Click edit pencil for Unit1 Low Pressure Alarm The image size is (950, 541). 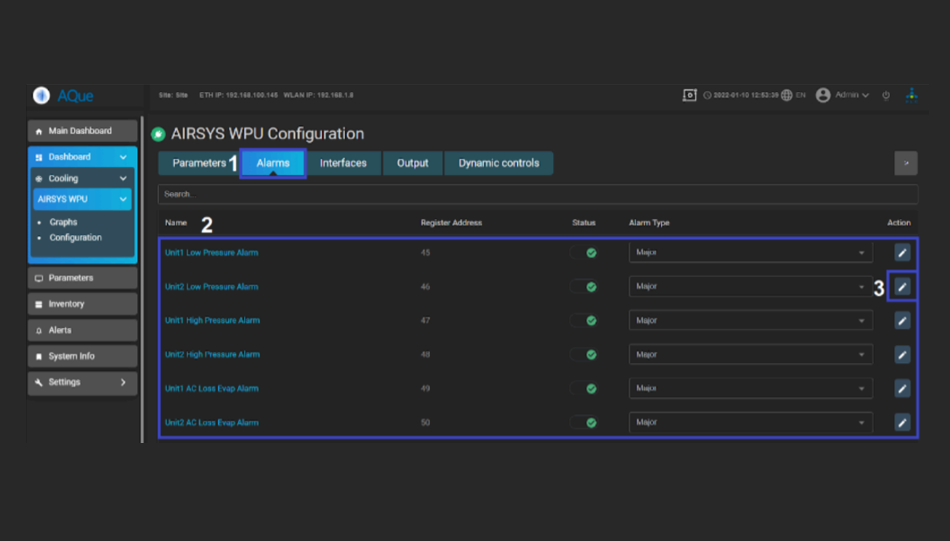(x=902, y=253)
